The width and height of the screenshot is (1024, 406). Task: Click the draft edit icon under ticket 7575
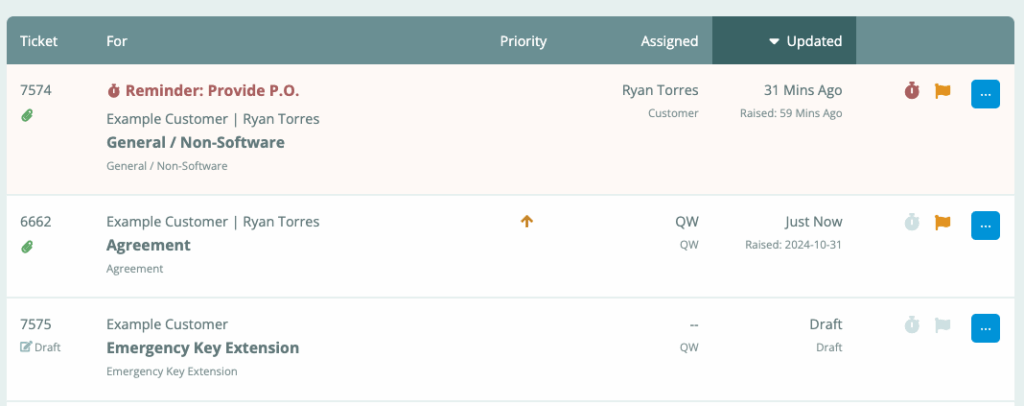pyautogui.click(x=26, y=348)
